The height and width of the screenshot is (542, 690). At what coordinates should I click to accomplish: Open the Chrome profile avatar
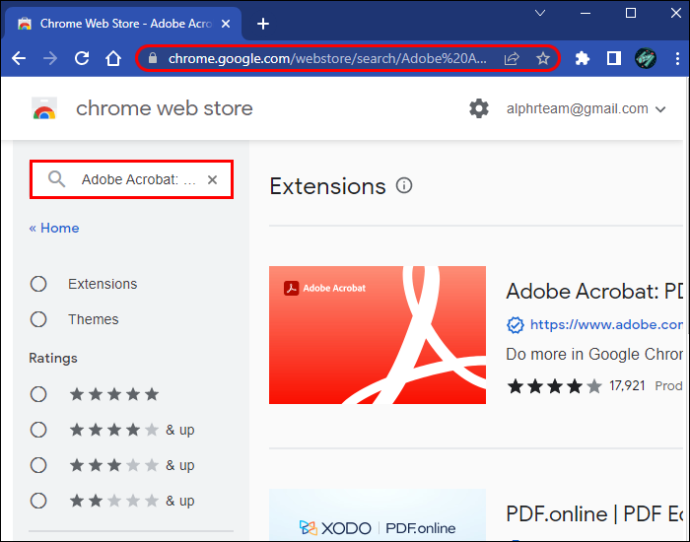pyautogui.click(x=646, y=59)
